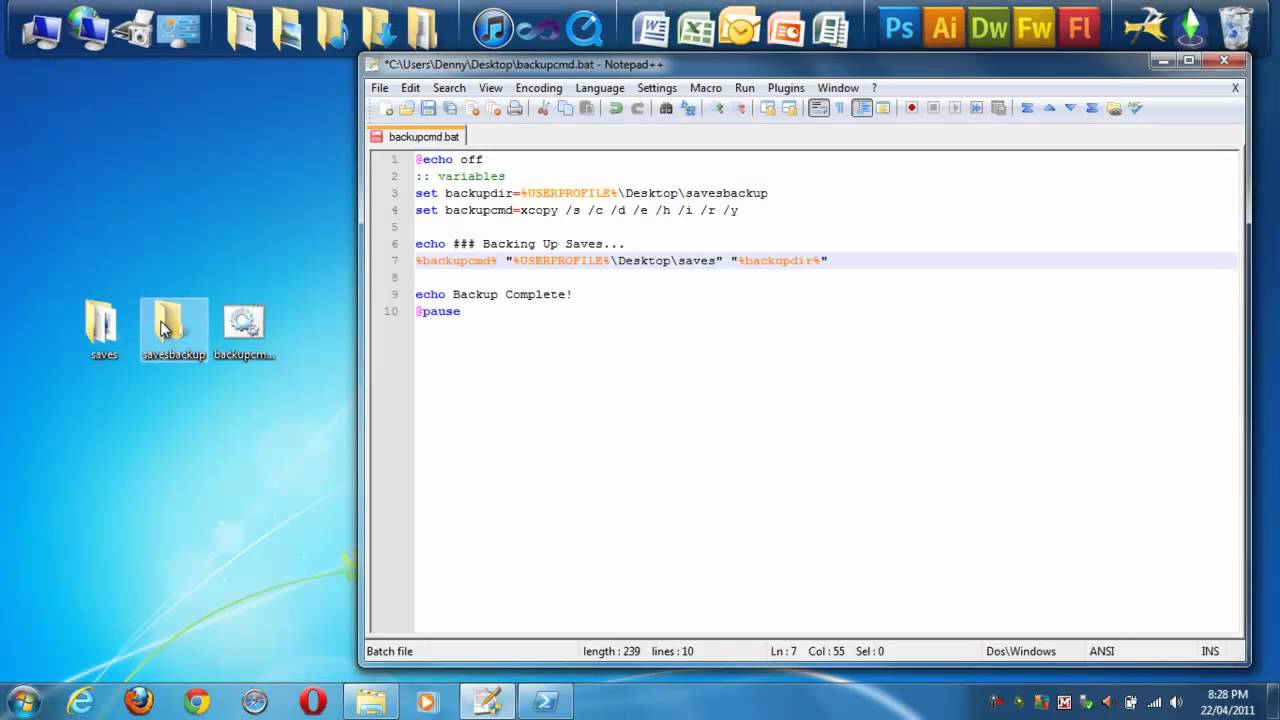Open the Macro menu
The height and width of the screenshot is (720, 1280).
coord(706,88)
